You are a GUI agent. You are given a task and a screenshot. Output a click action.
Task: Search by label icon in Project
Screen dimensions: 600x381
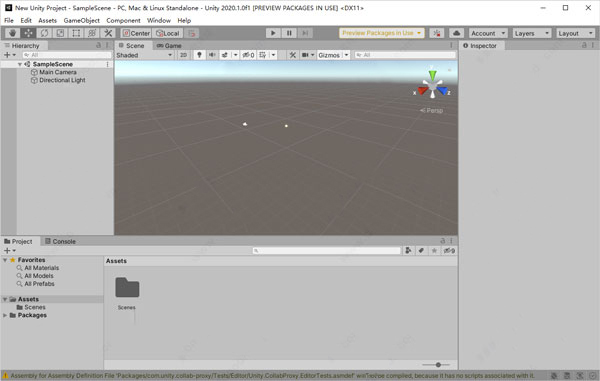(x=421, y=251)
